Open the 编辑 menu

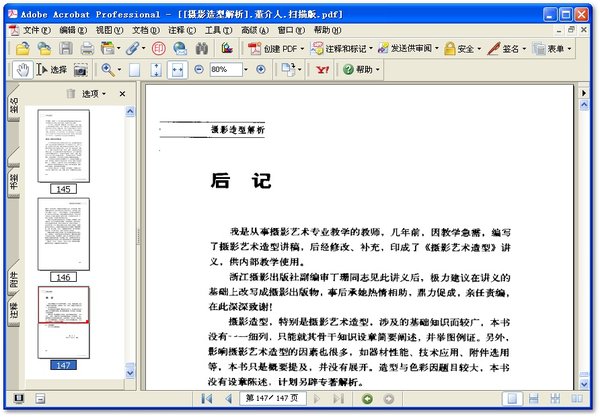coord(73,30)
